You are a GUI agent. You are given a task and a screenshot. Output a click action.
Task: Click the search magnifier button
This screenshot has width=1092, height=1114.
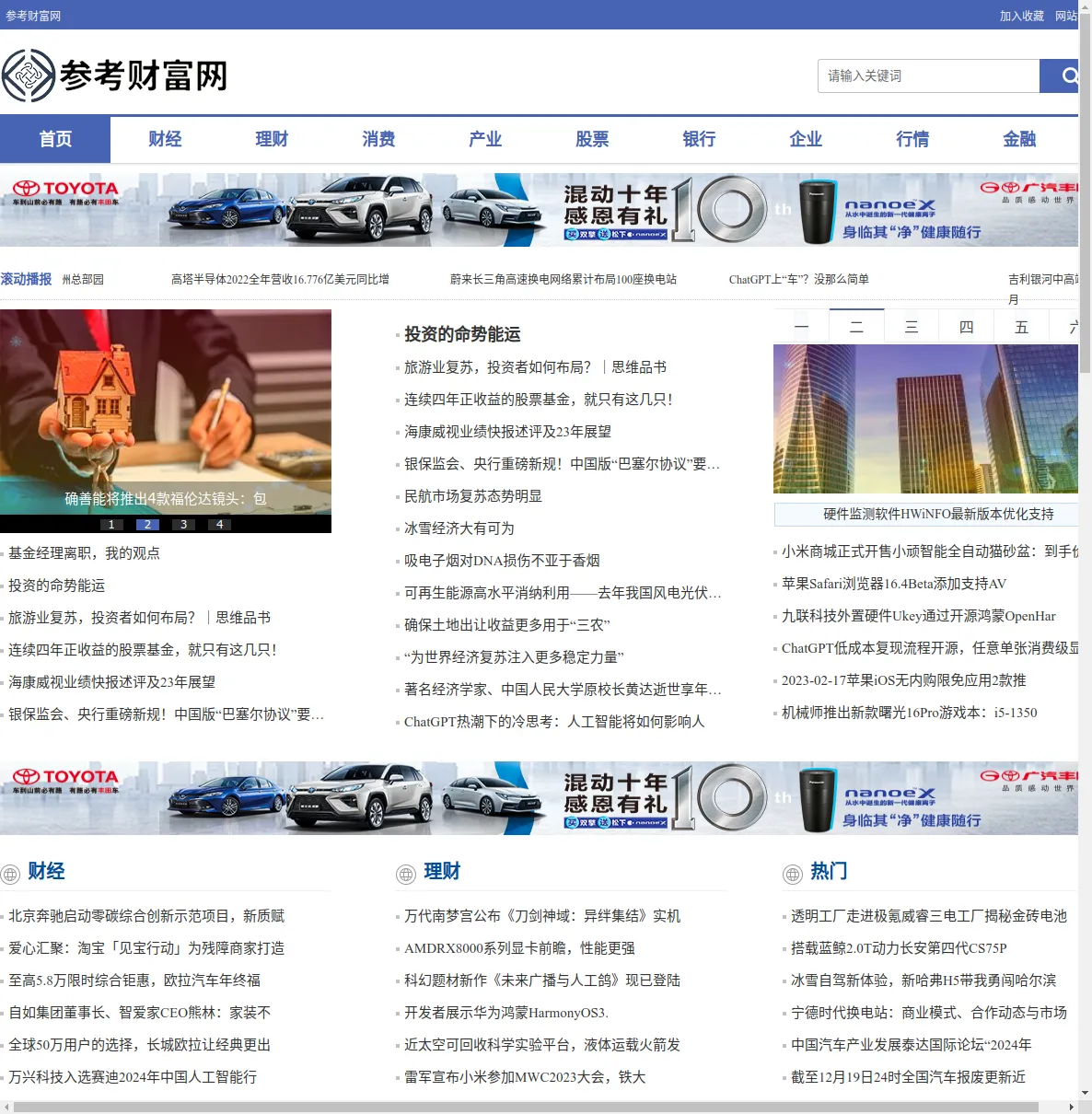click(1060, 75)
